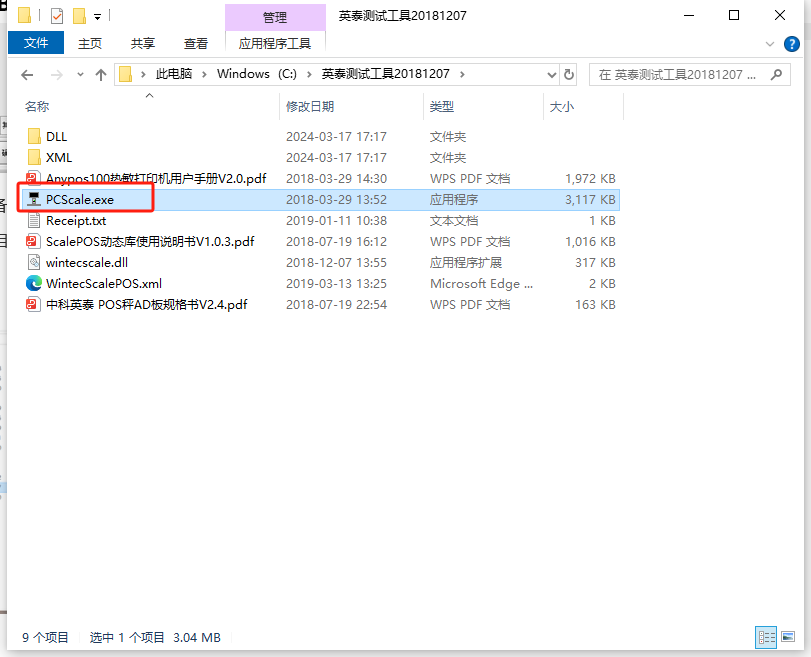Click the back navigation arrow
Viewport: 811px width, 657px height.
click(27, 75)
